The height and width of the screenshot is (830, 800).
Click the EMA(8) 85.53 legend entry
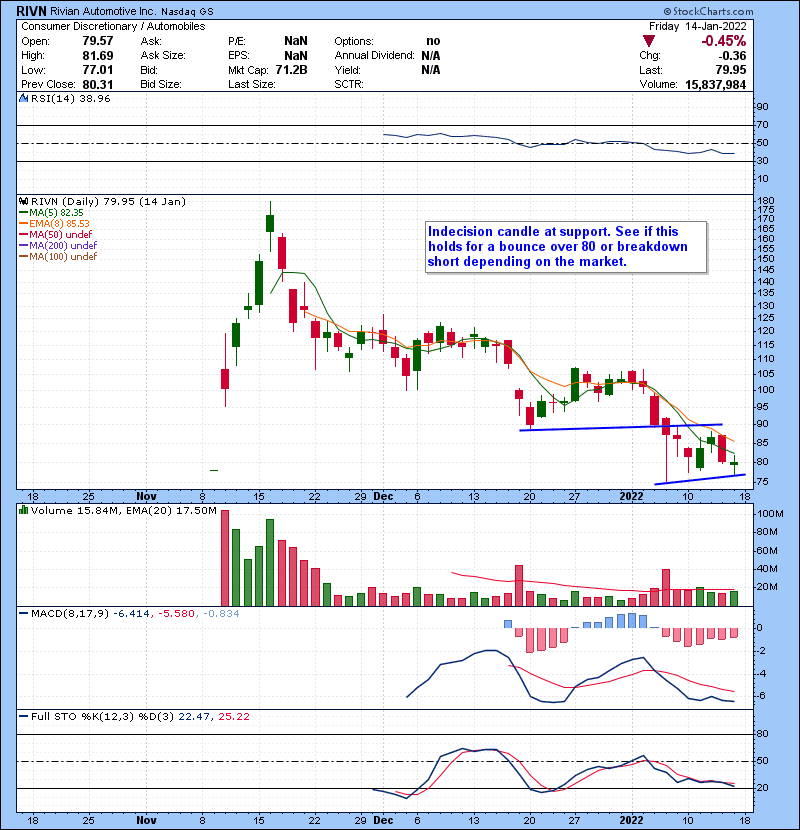click(59, 224)
